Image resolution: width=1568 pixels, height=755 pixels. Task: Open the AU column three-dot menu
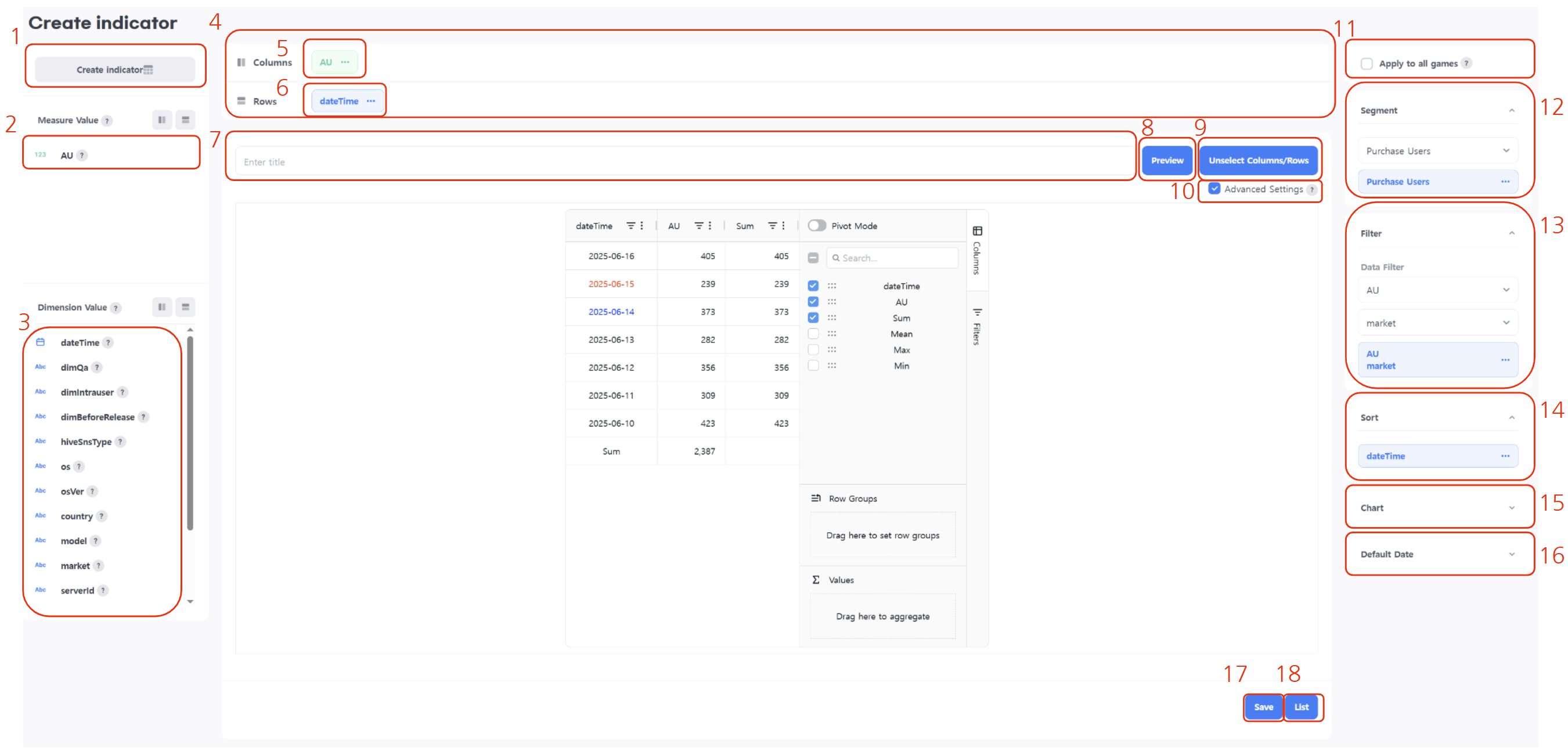[x=710, y=226]
